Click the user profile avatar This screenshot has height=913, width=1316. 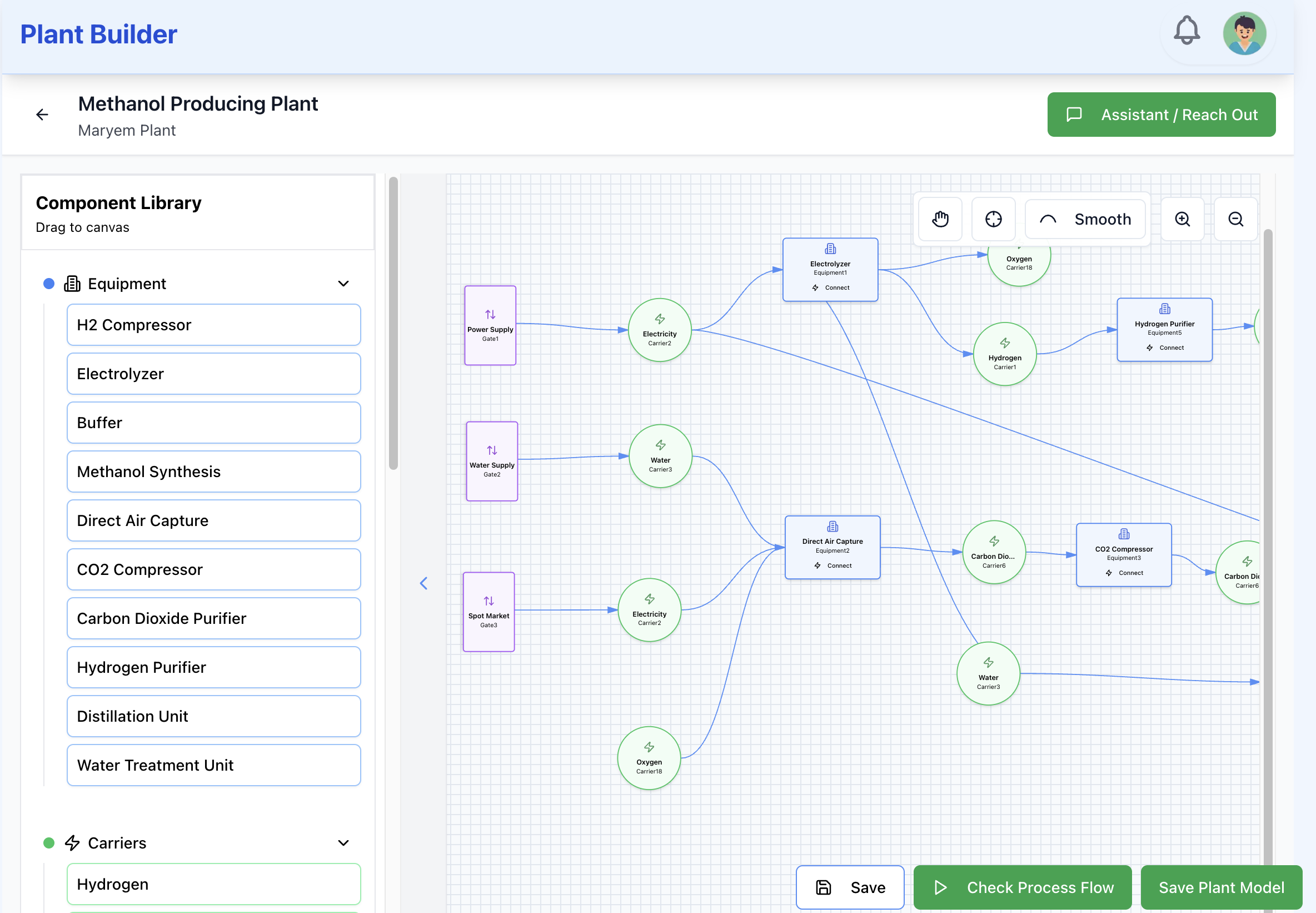pyautogui.click(x=1244, y=33)
